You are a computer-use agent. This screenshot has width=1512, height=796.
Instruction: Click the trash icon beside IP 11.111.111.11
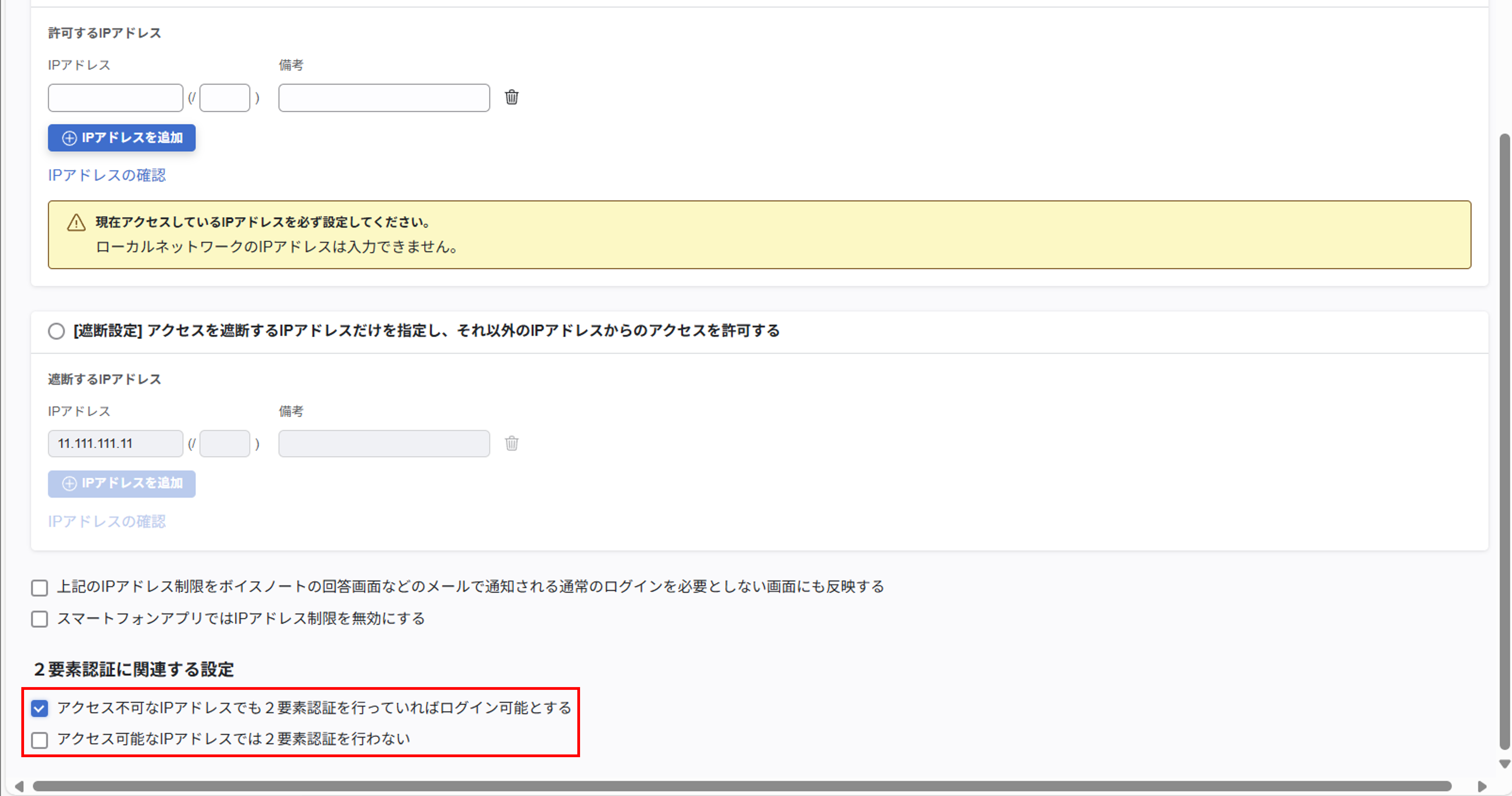tap(512, 444)
